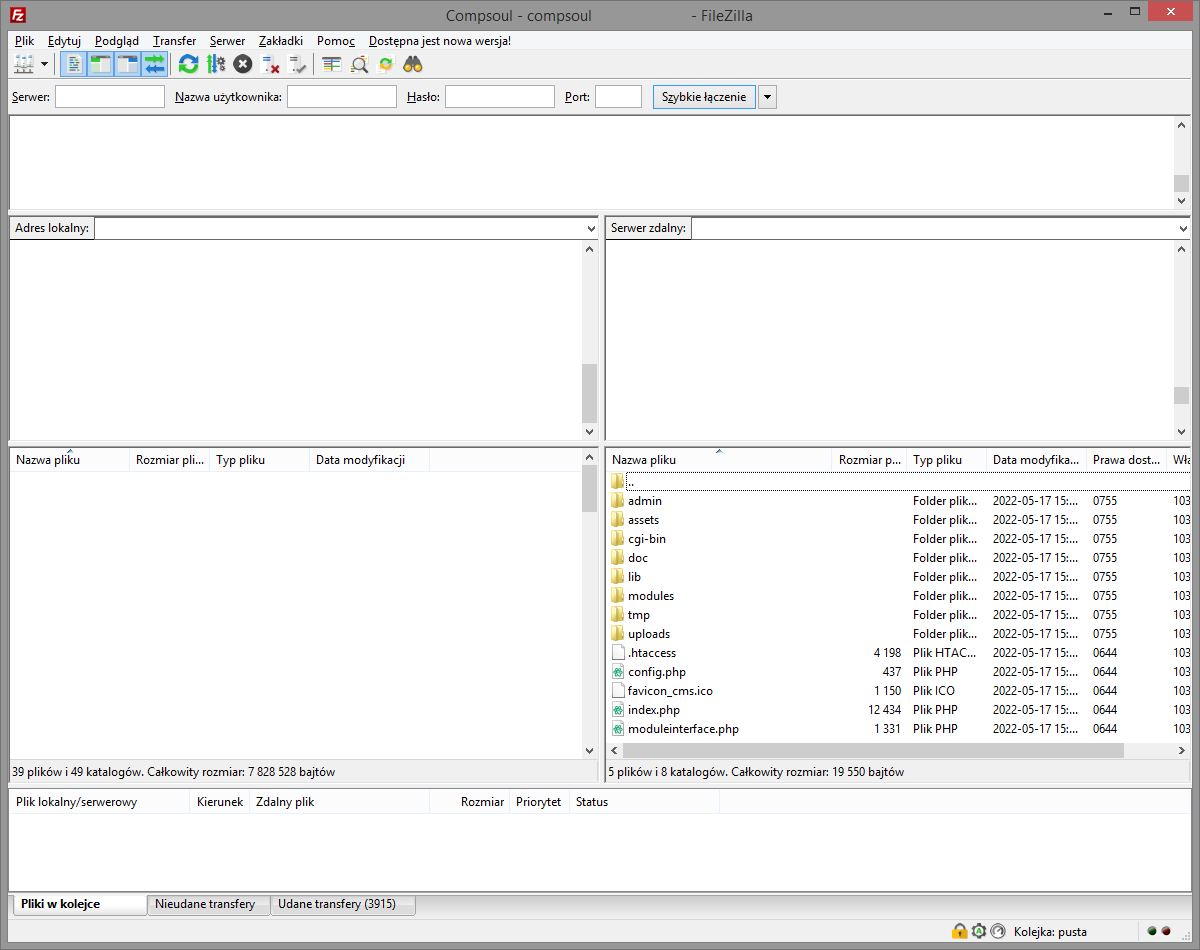Click inside the Hasło input field
The height and width of the screenshot is (950, 1200).
point(500,96)
